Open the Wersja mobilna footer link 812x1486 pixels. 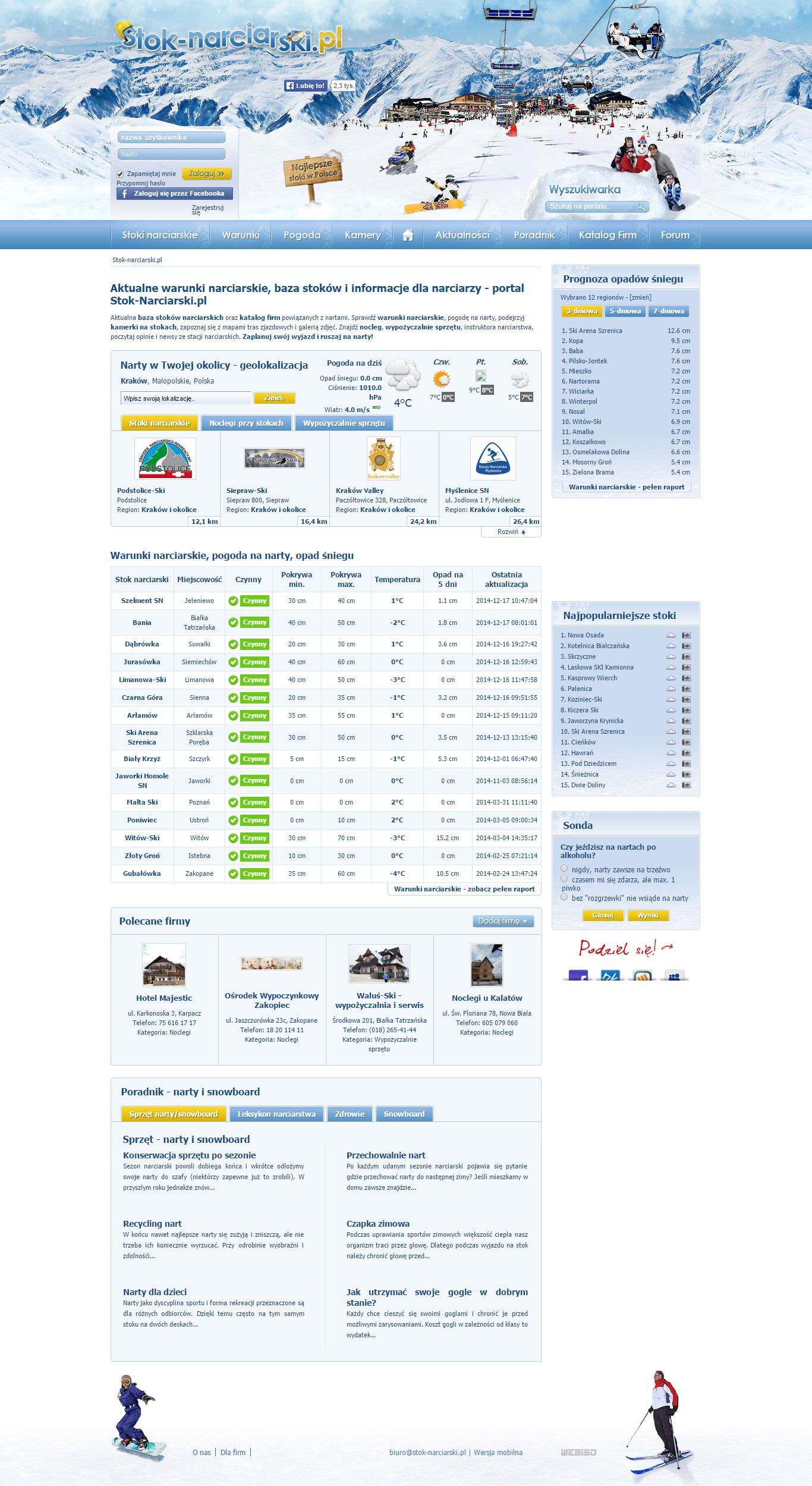[x=498, y=1453]
